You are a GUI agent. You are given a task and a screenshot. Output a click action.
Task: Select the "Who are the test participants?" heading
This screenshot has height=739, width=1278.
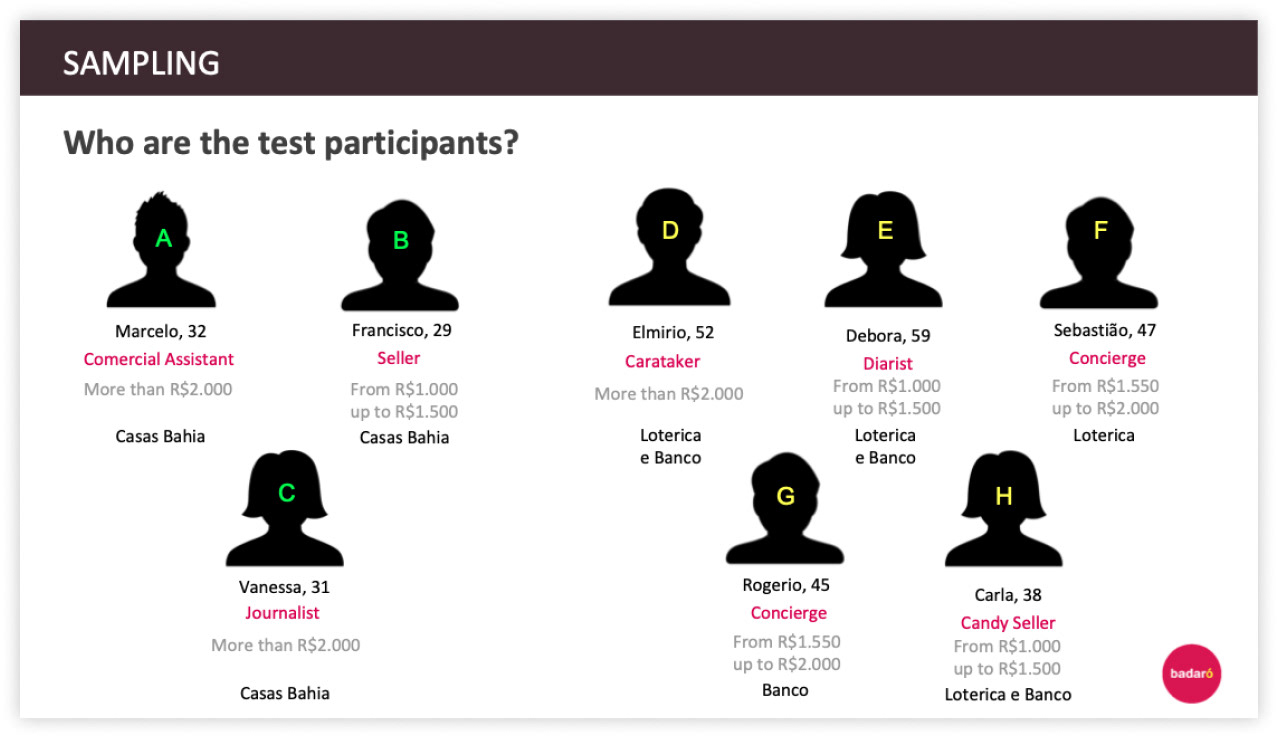[x=291, y=143]
